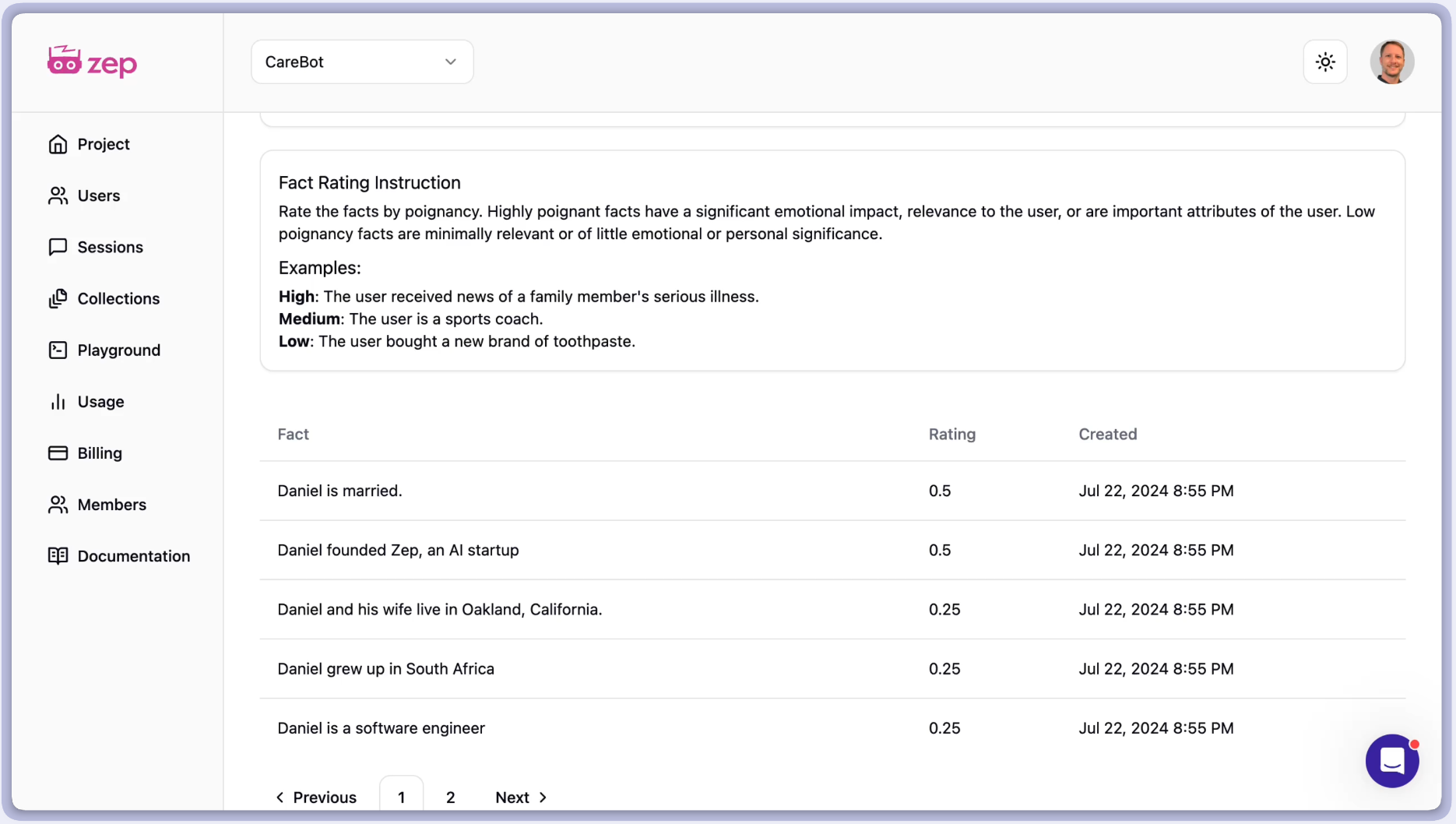The height and width of the screenshot is (824, 1456).
Task: Select 'Daniel founded Zep, an AI startup' fact
Action: (x=398, y=550)
